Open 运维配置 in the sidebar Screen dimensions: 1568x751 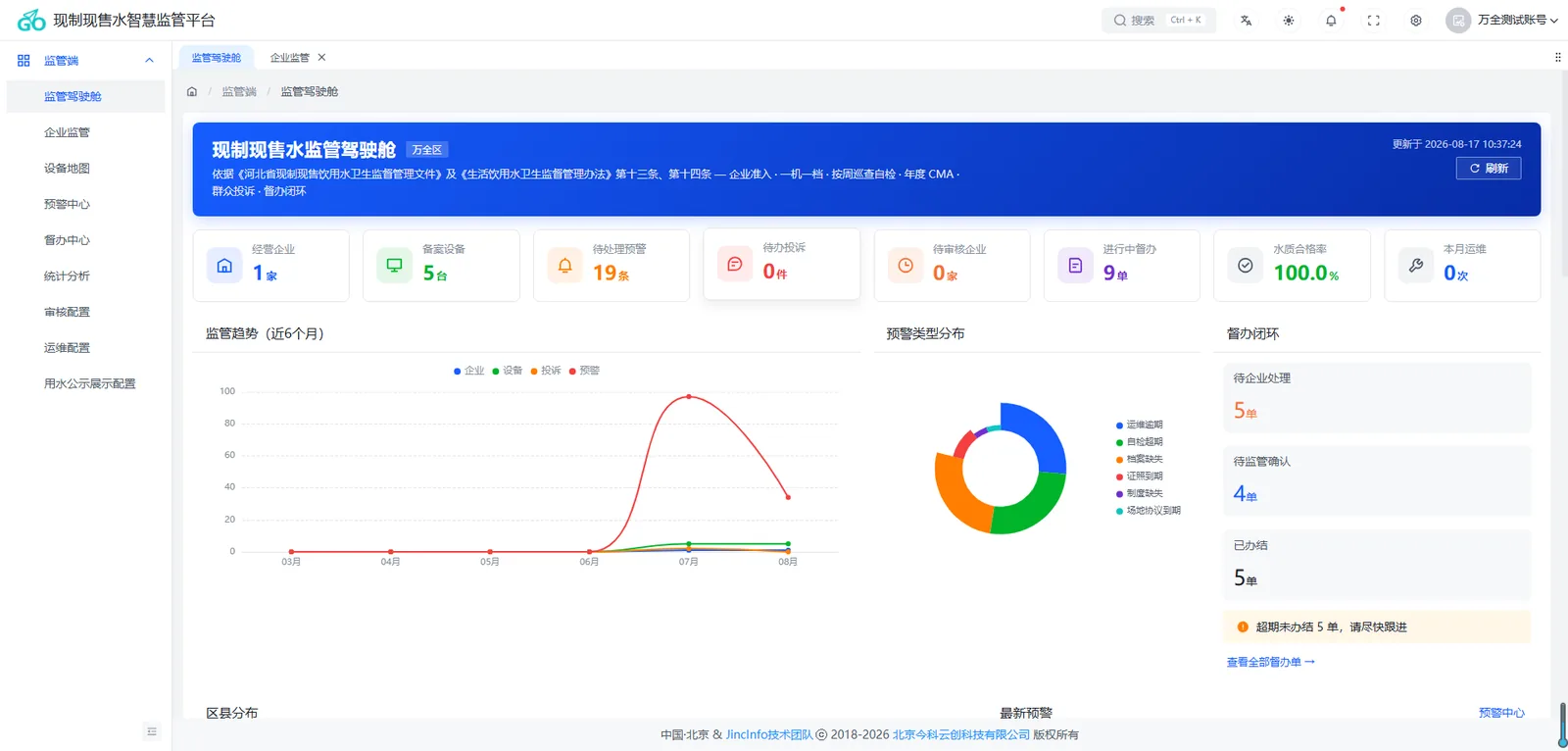click(85, 348)
